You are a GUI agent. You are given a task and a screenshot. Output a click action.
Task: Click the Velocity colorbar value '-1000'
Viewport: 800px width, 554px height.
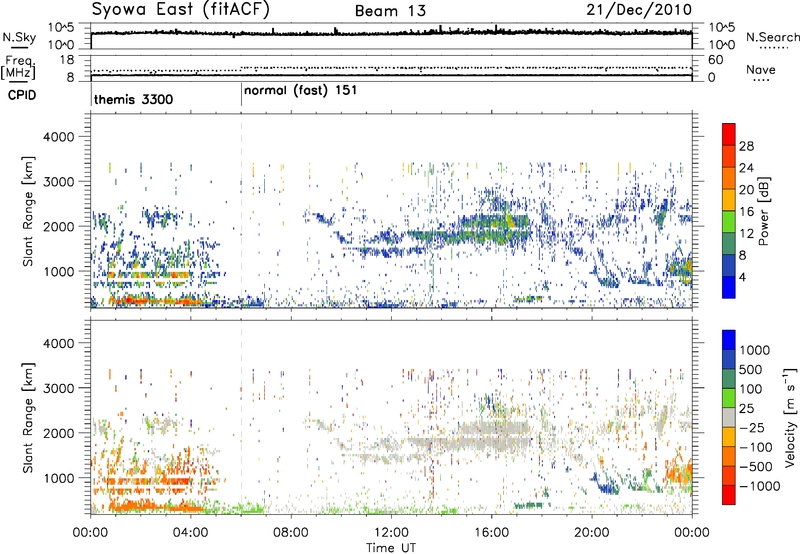tap(760, 486)
